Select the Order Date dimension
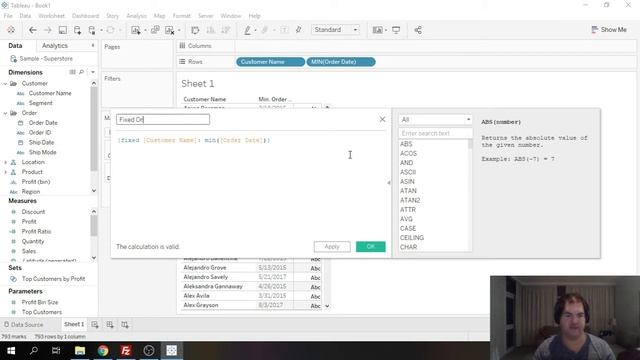The width and height of the screenshot is (640, 360). [43, 122]
